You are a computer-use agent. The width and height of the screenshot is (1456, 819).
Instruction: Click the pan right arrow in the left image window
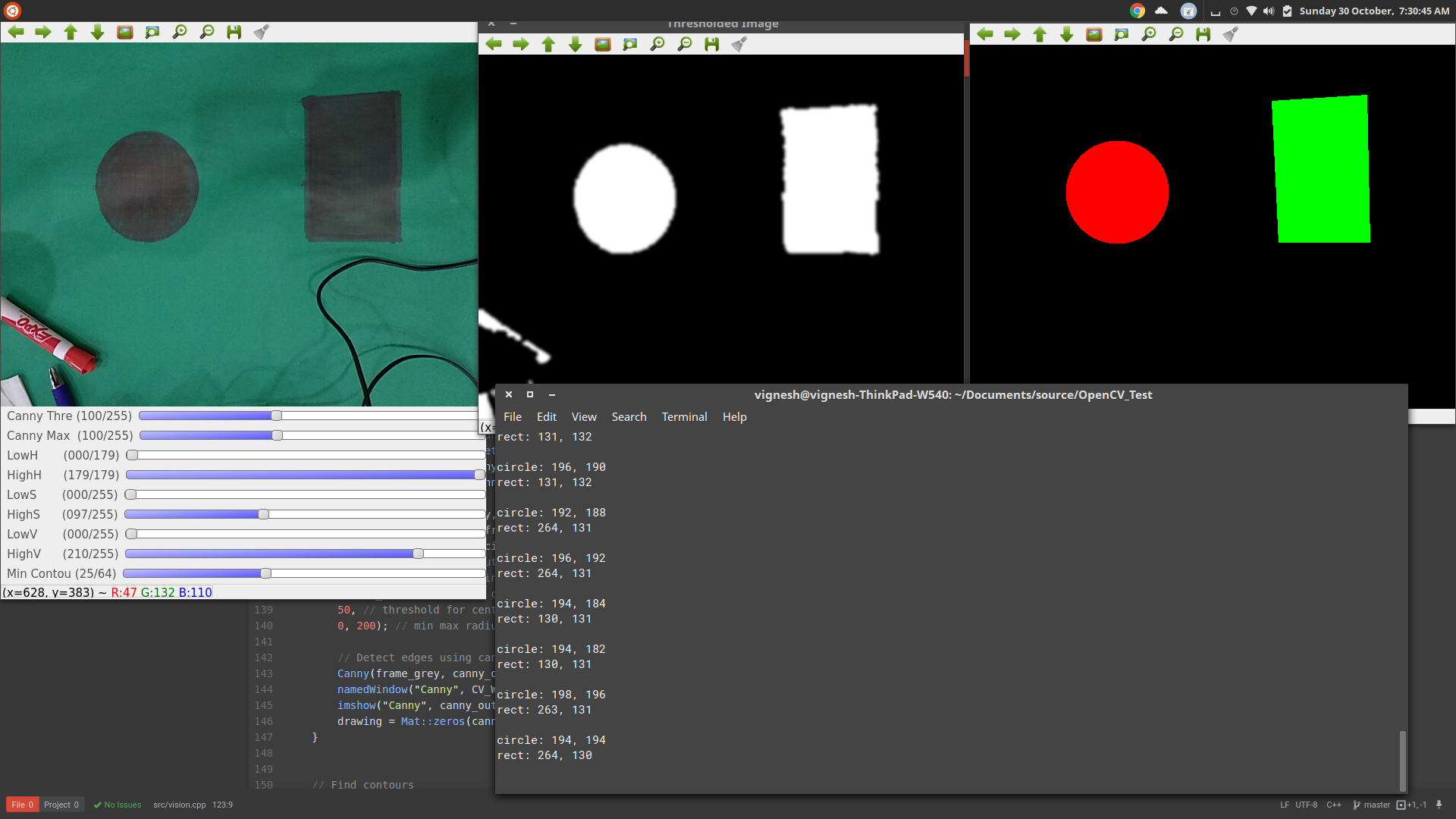tap(43, 32)
